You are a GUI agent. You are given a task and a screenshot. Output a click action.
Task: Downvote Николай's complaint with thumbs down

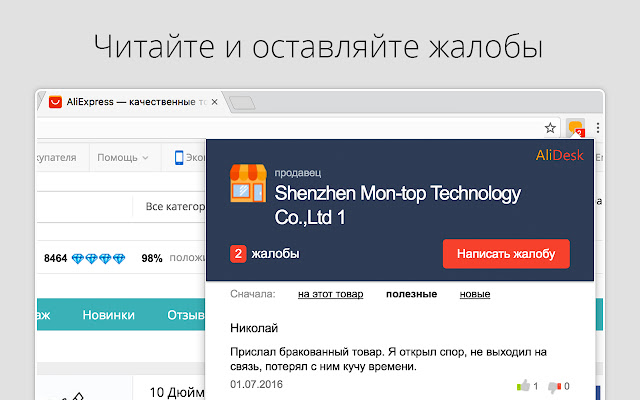point(554,386)
